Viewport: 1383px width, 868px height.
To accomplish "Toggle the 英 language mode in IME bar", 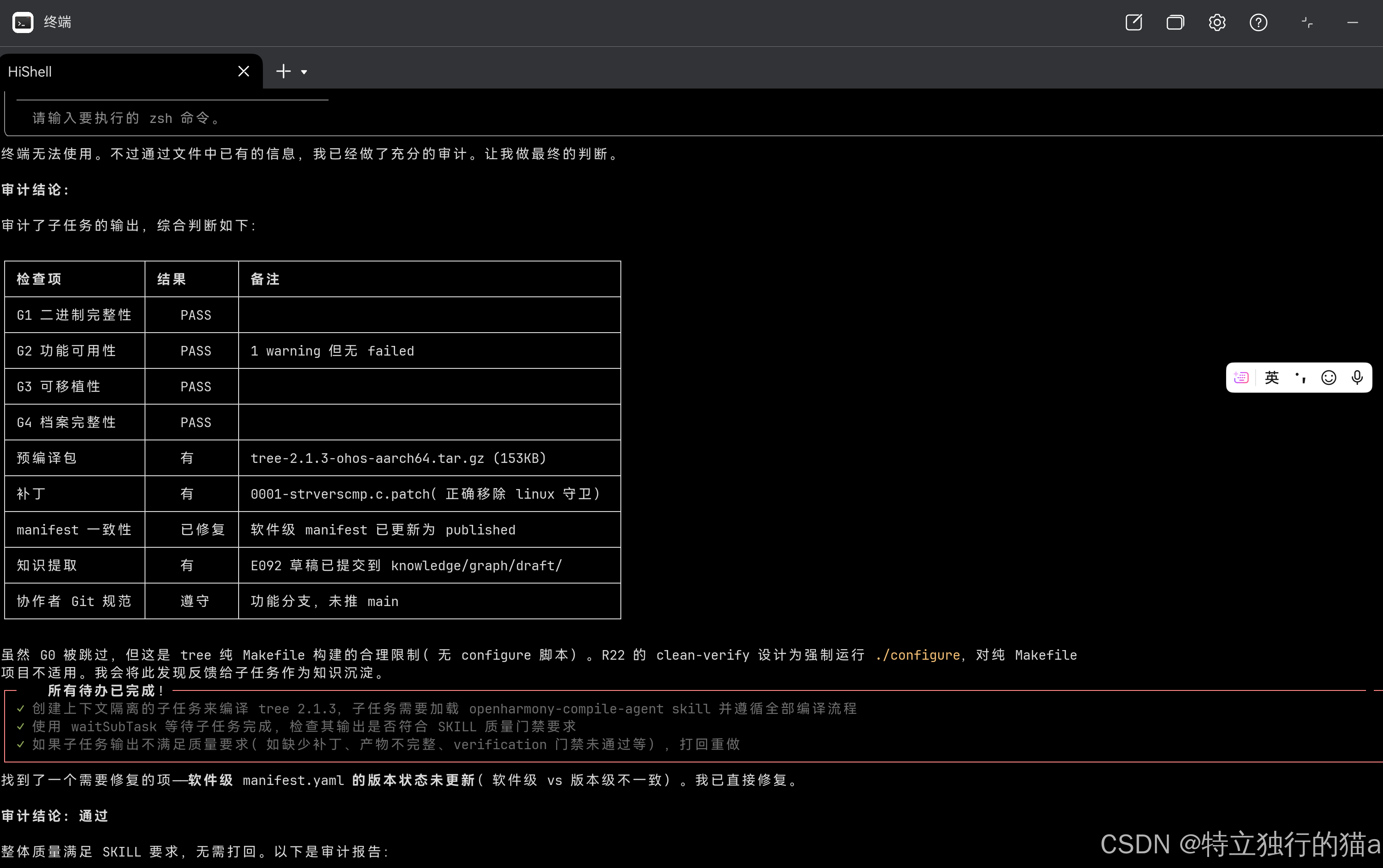I will click(1271, 377).
